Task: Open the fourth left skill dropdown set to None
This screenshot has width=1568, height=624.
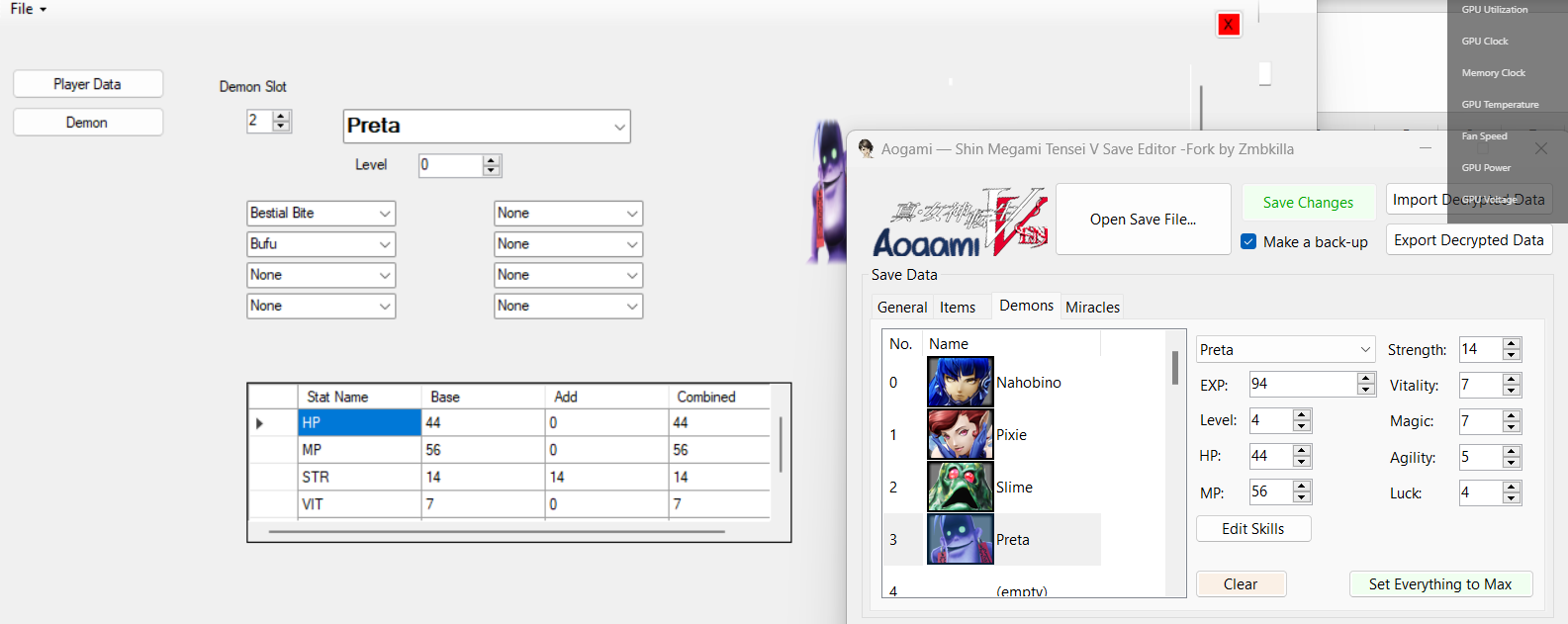Action: pos(385,306)
